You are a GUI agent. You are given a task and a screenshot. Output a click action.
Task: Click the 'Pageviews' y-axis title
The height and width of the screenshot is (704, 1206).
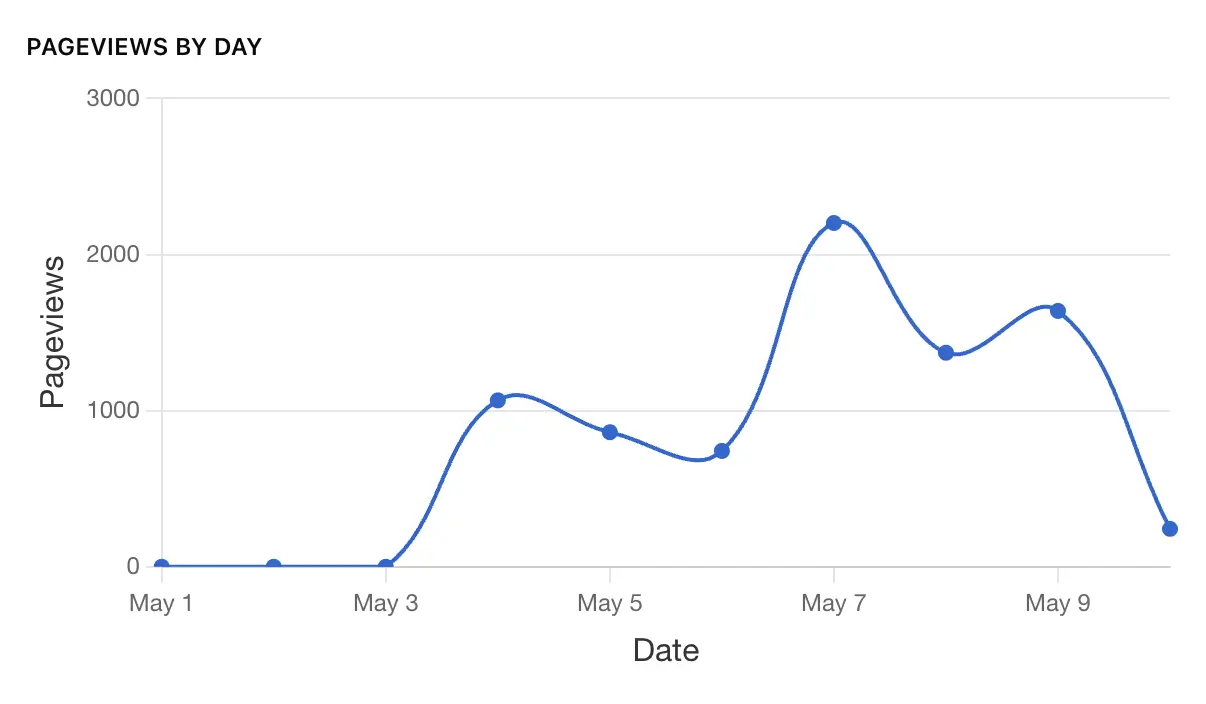[x=52, y=332]
